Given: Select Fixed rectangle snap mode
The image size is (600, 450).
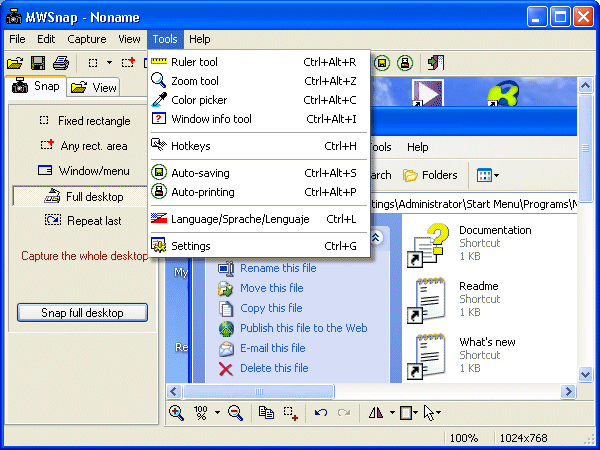Looking at the screenshot, I should [85, 121].
